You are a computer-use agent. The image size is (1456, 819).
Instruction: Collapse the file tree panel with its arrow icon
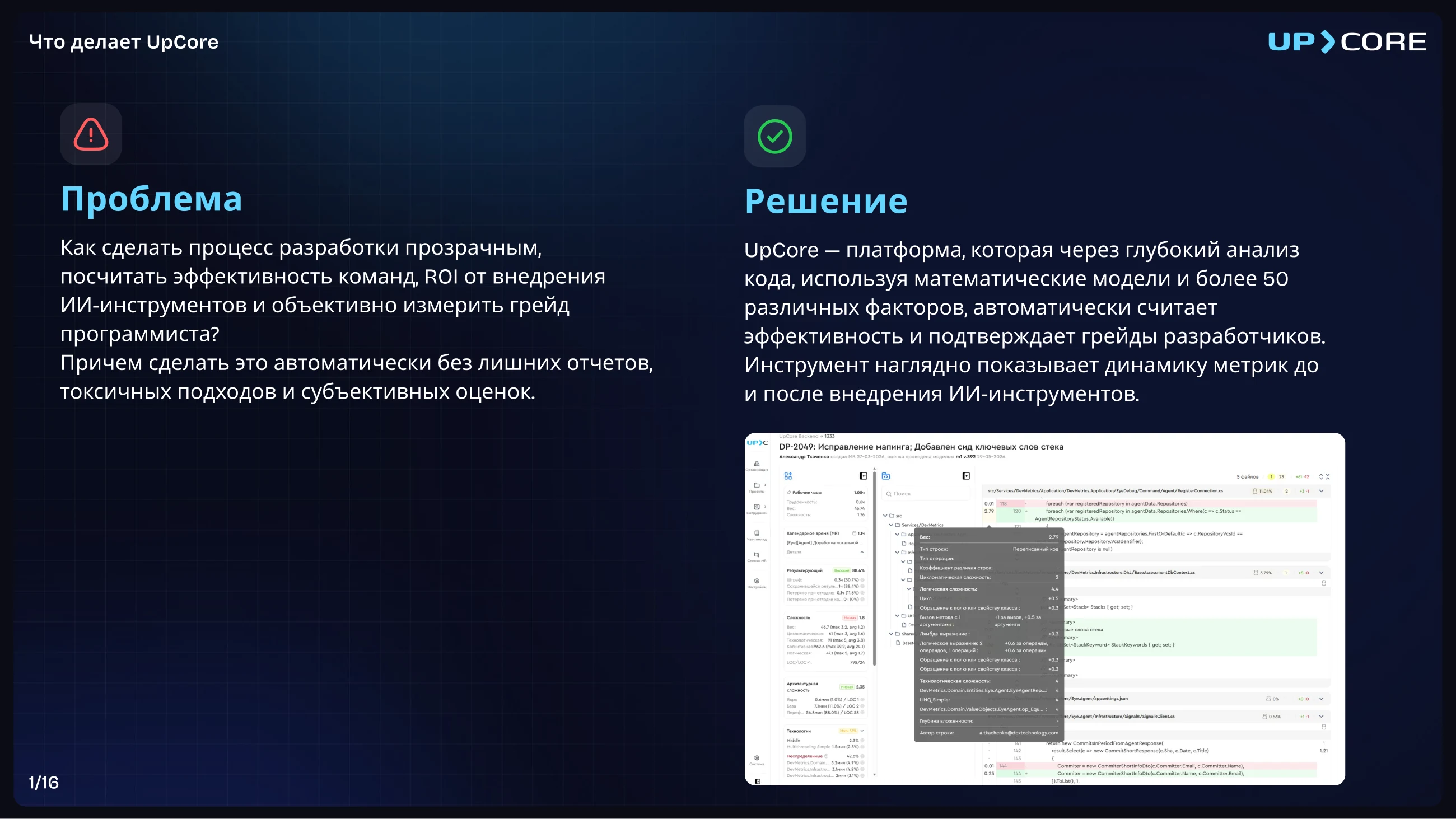966,476
